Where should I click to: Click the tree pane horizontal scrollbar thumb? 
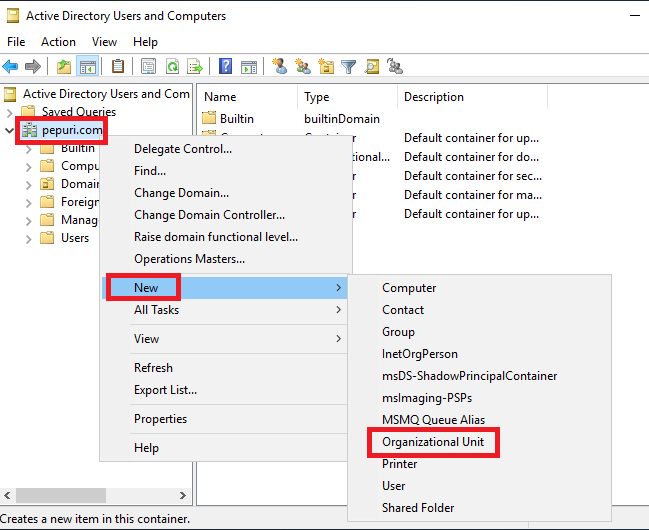61,495
